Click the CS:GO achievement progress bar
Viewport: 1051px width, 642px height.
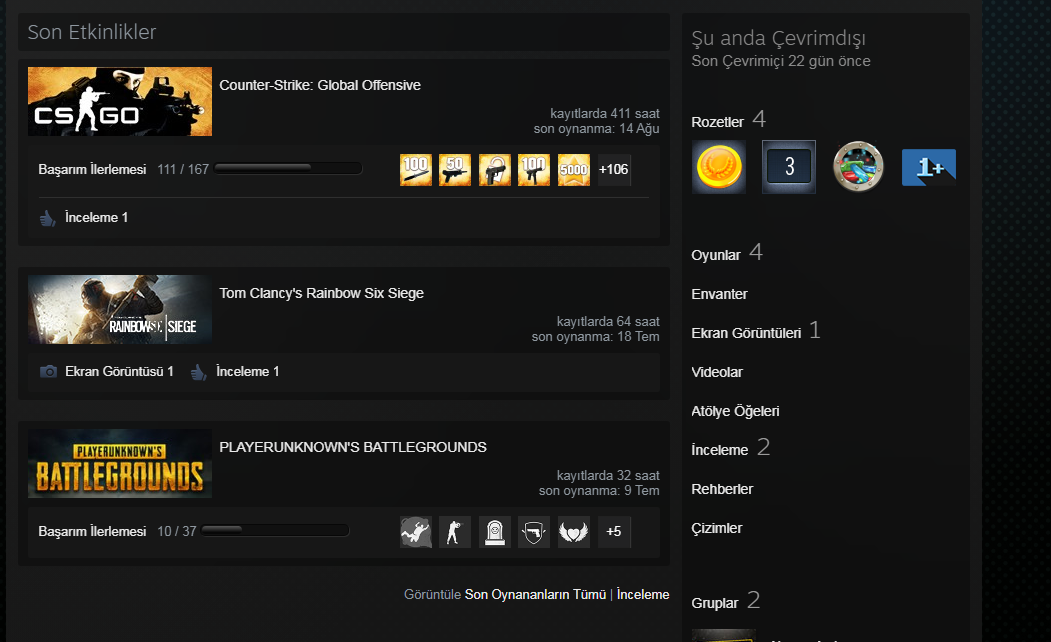(288, 168)
